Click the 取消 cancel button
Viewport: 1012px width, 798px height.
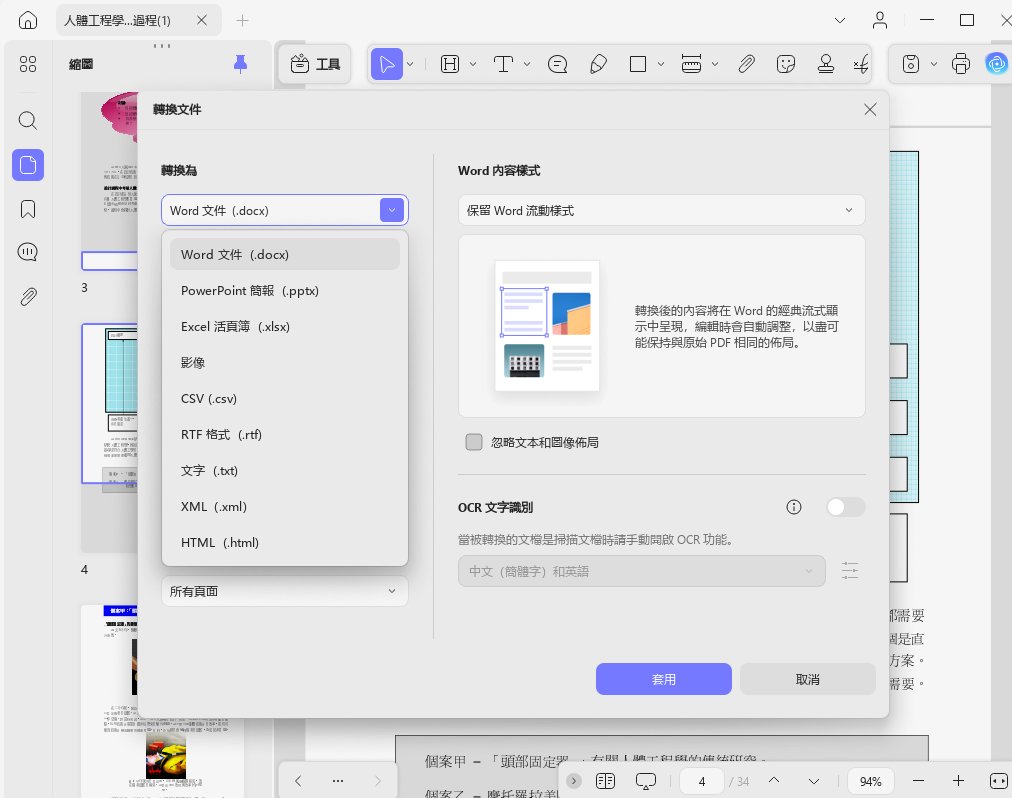807,679
